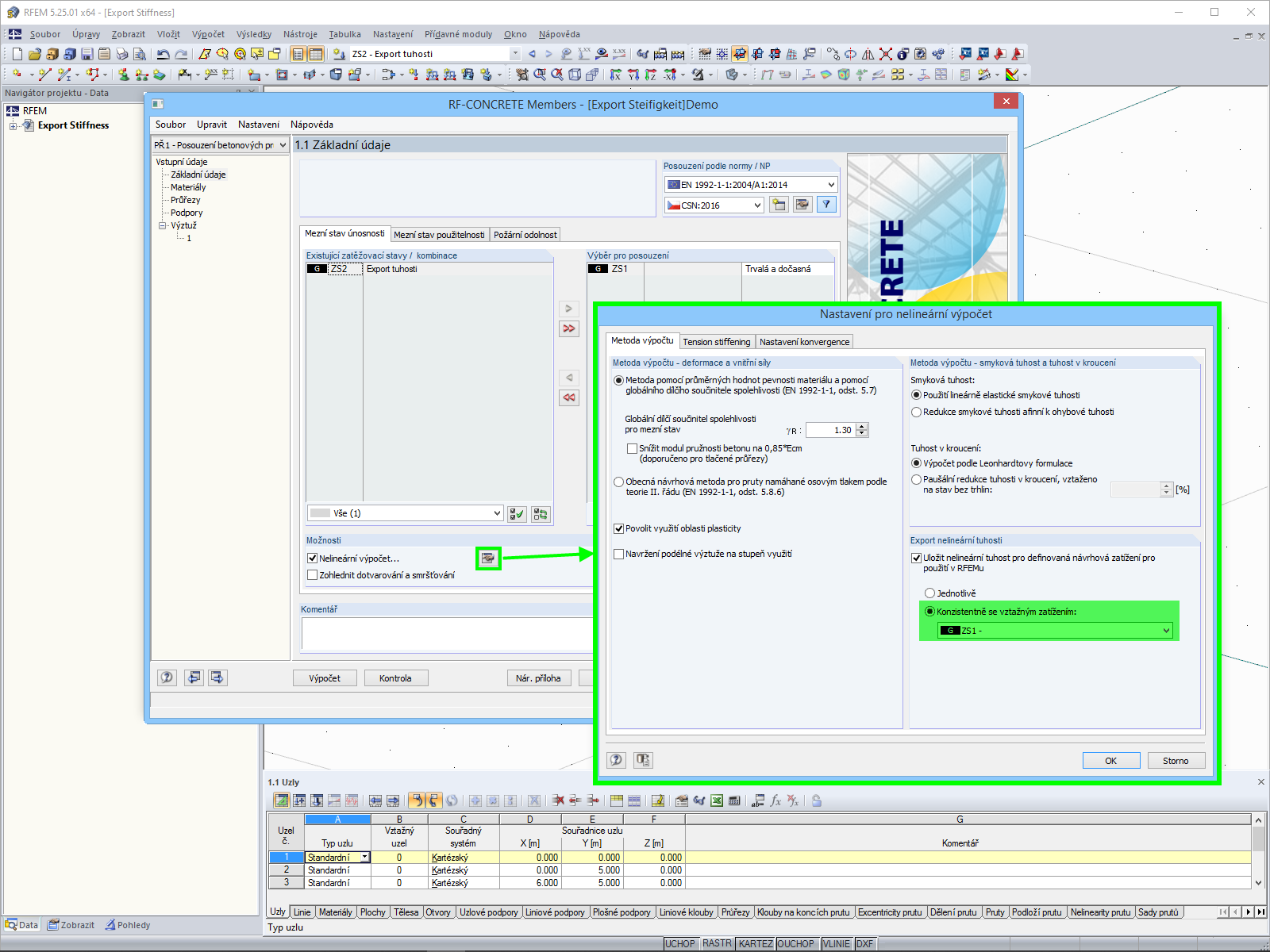Increase the γR value with the up spinner
1270x952 pixels.
tap(862, 427)
